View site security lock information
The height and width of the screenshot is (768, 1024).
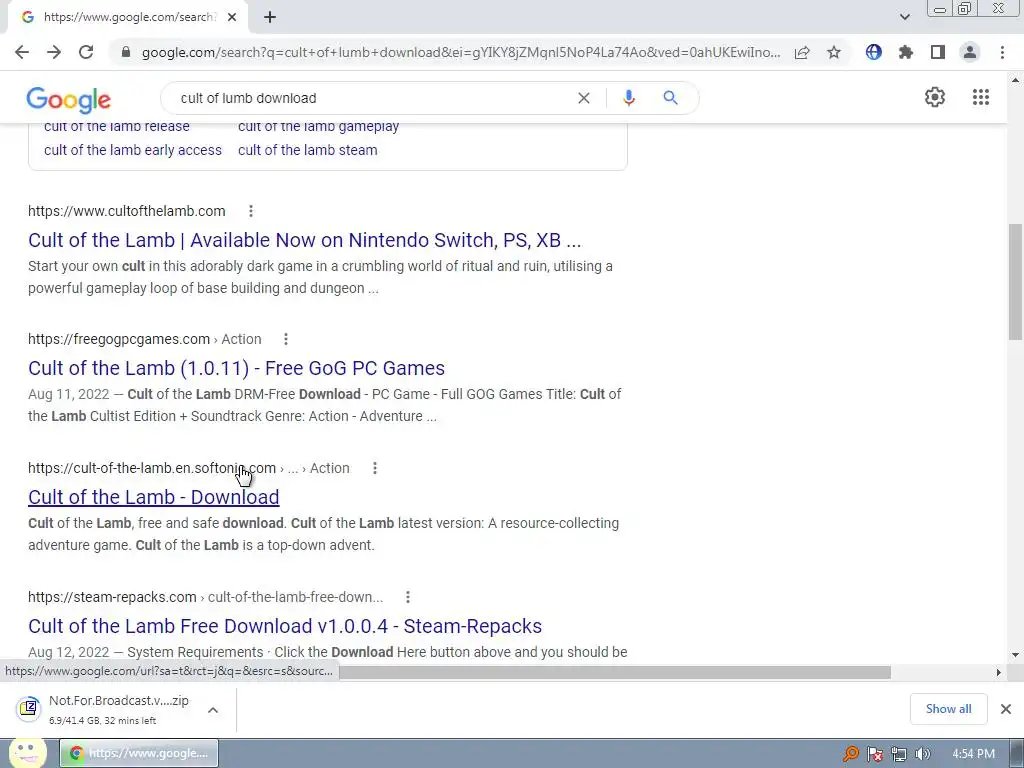click(x=126, y=52)
